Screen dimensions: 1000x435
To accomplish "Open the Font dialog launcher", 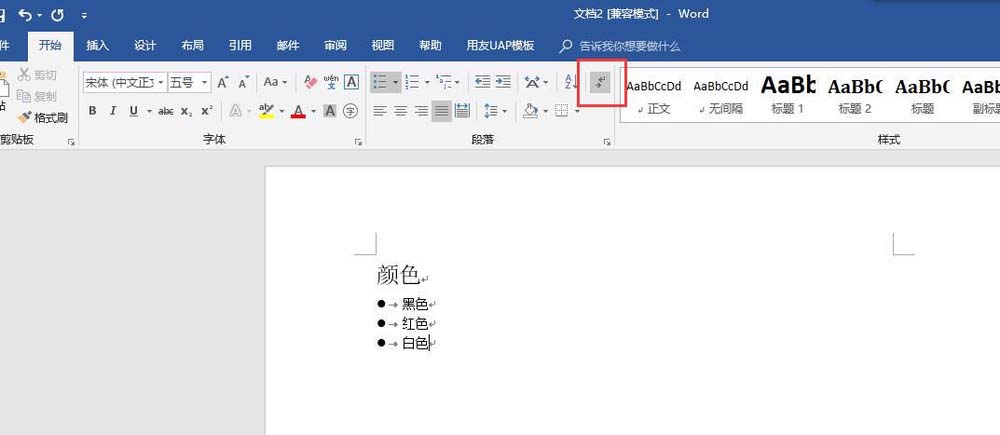I will pos(358,142).
